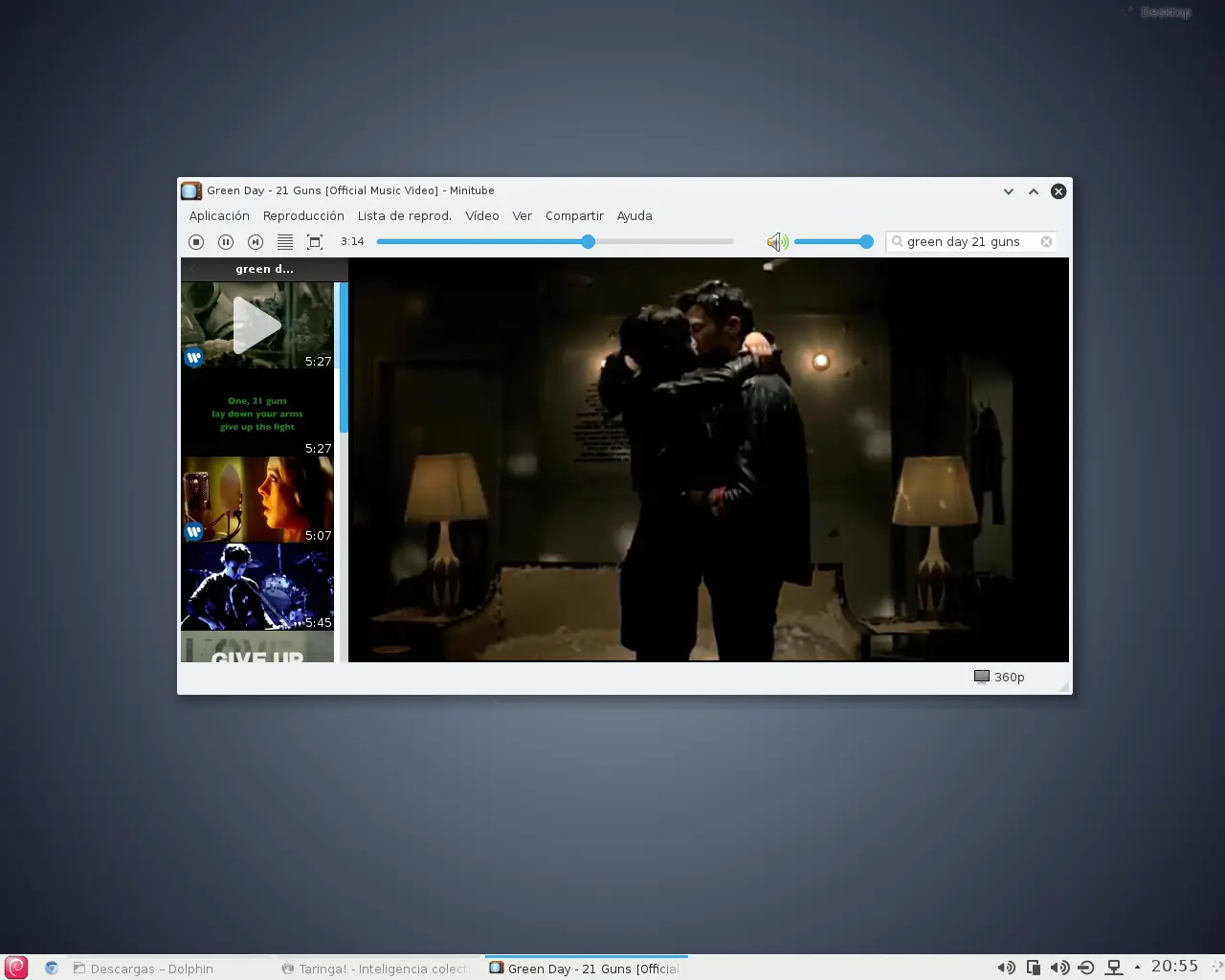This screenshot has height=980, width=1225.
Task: Open the Debian application launcher
Action: coord(16,968)
